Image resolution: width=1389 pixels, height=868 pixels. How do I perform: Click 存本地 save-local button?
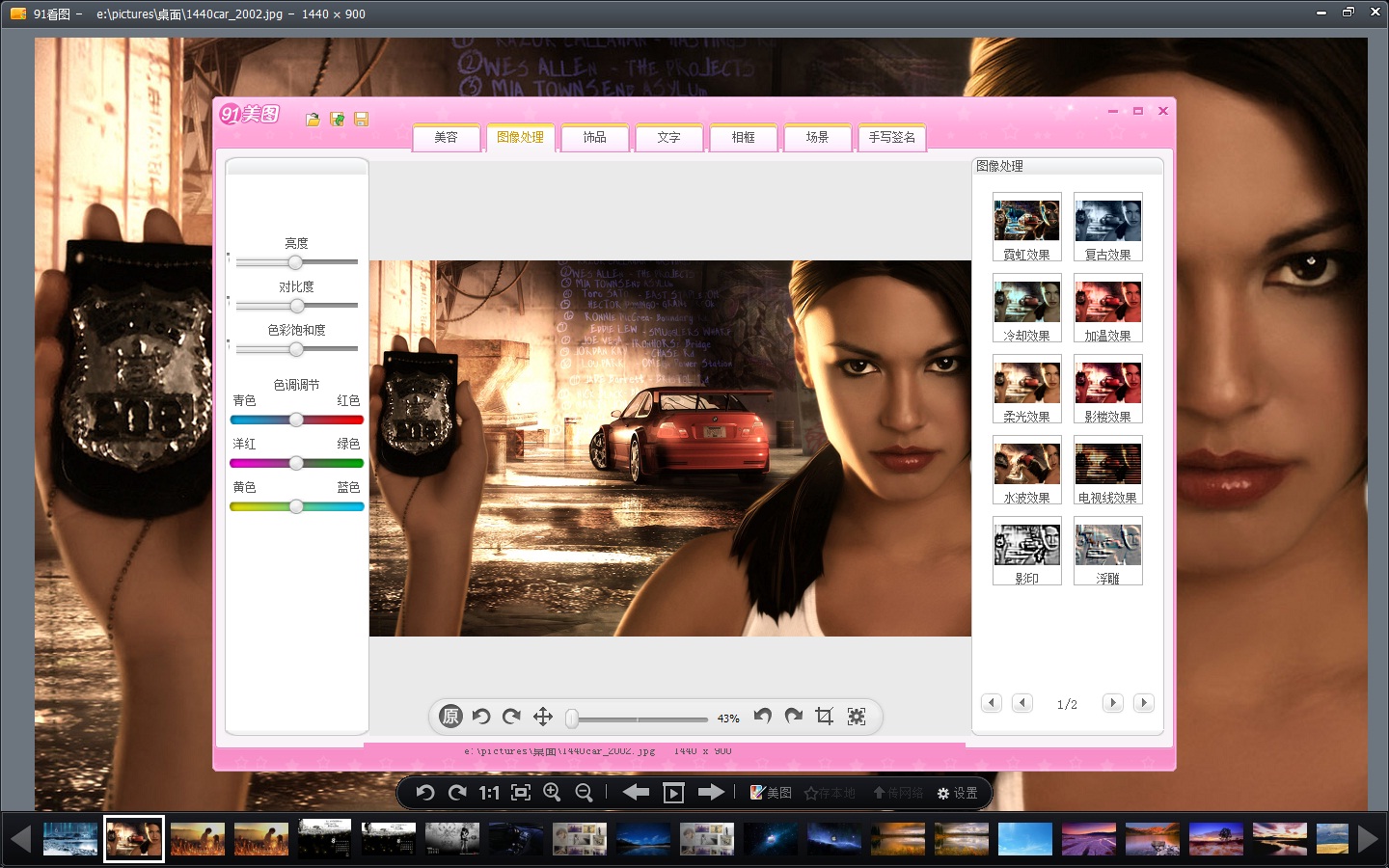pyautogui.click(x=831, y=793)
